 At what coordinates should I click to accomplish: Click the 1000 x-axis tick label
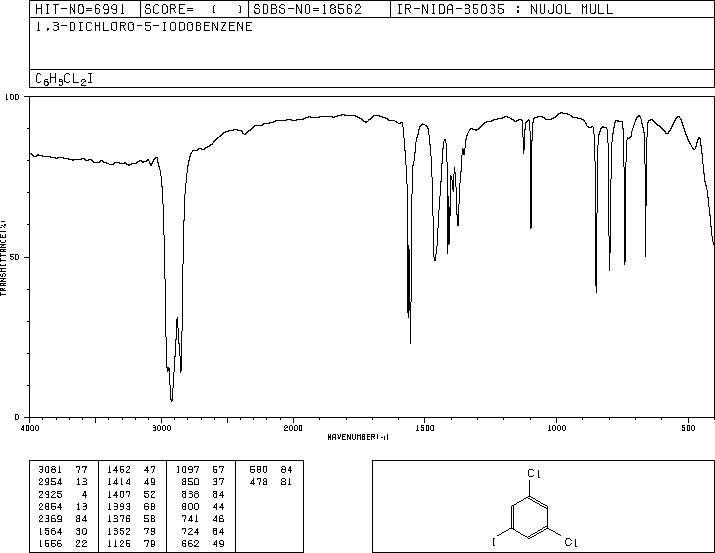click(x=556, y=428)
